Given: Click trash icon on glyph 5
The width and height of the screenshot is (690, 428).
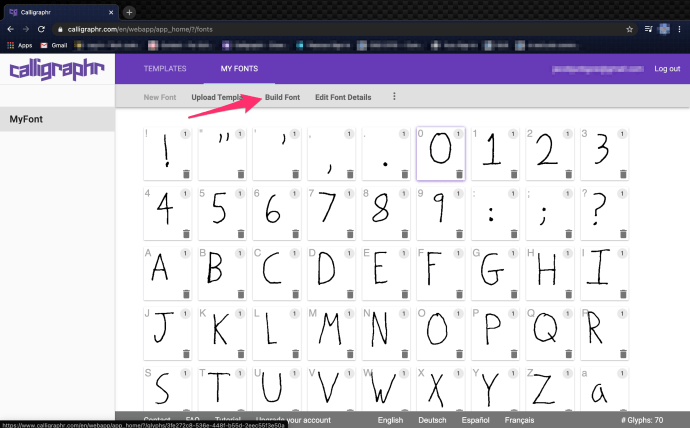Looking at the screenshot, I should pos(240,233).
